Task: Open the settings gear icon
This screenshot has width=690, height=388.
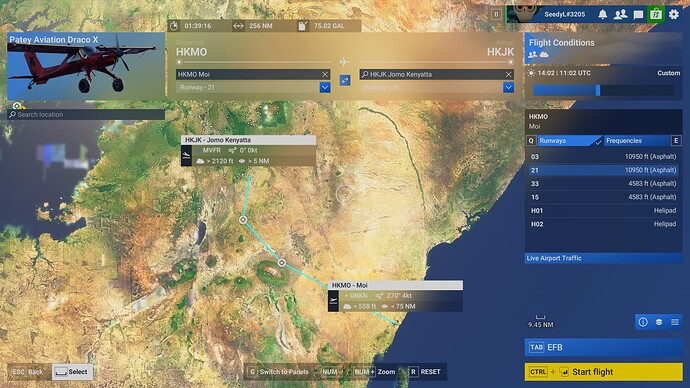Action: [x=674, y=15]
